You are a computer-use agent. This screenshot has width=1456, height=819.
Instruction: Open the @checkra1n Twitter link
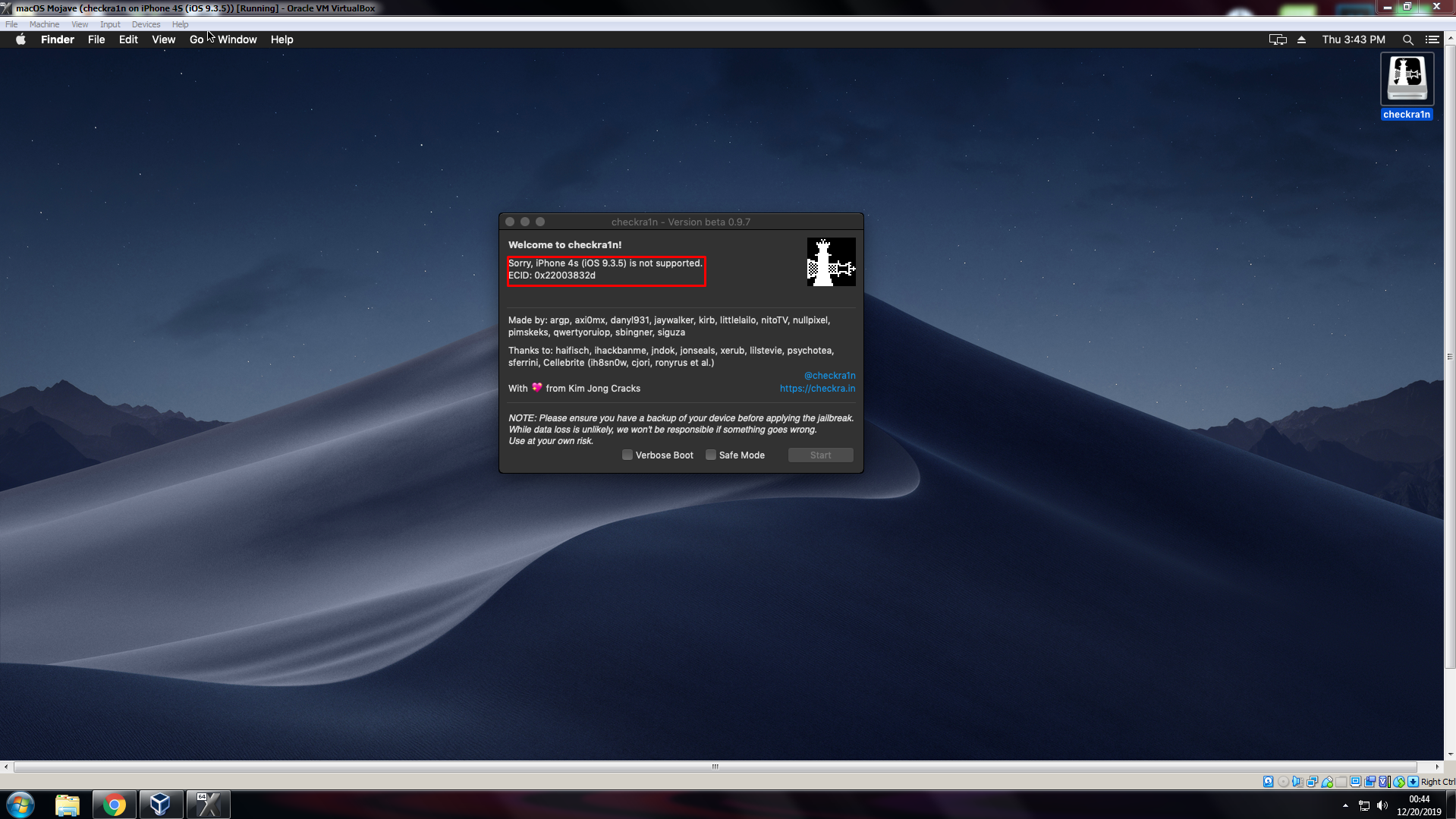pos(829,375)
